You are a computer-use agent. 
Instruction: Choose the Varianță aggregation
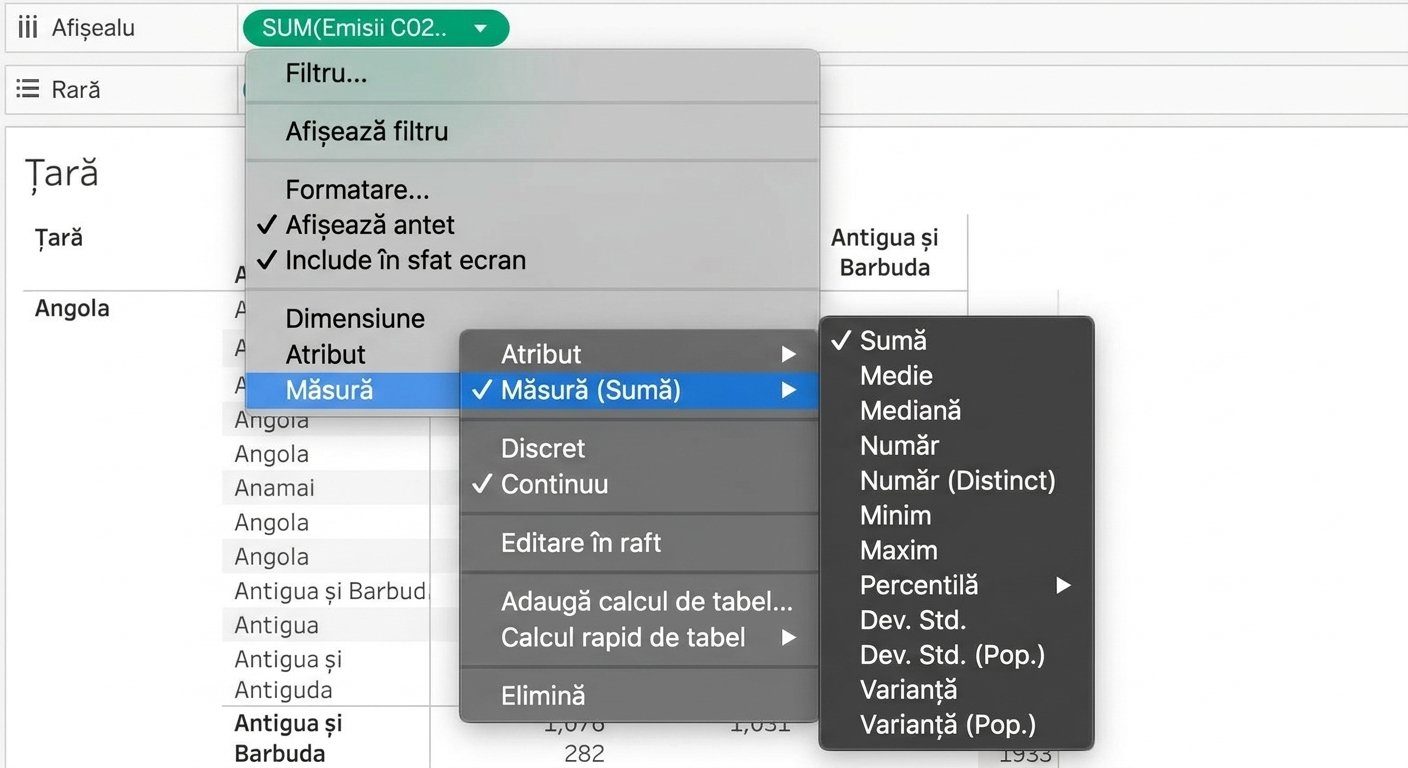(x=956, y=690)
